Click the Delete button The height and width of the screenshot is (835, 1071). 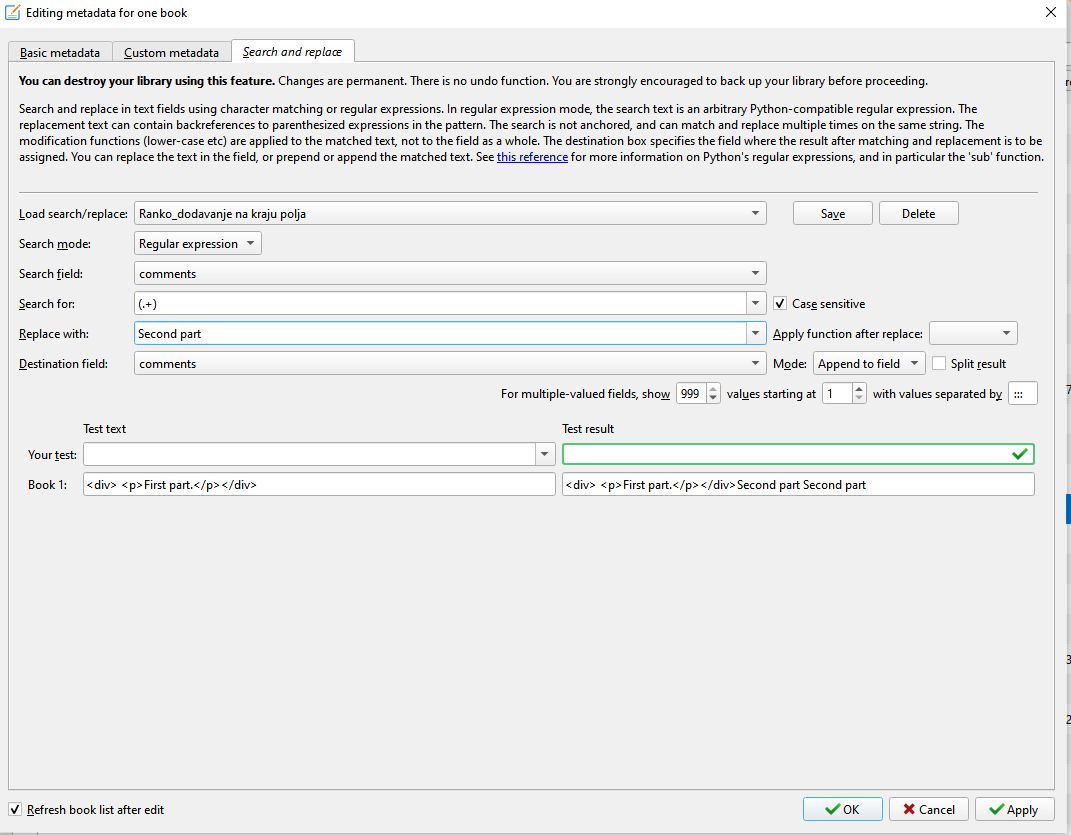point(918,213)
